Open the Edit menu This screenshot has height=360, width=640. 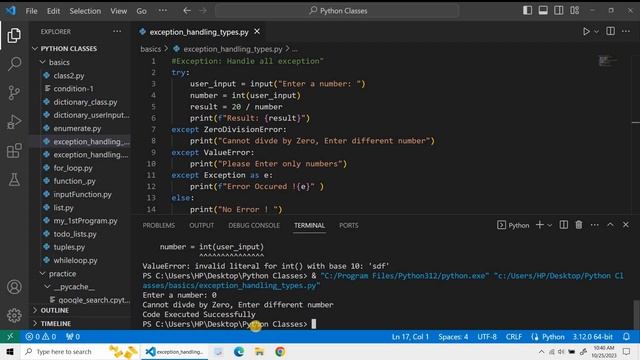53,11
